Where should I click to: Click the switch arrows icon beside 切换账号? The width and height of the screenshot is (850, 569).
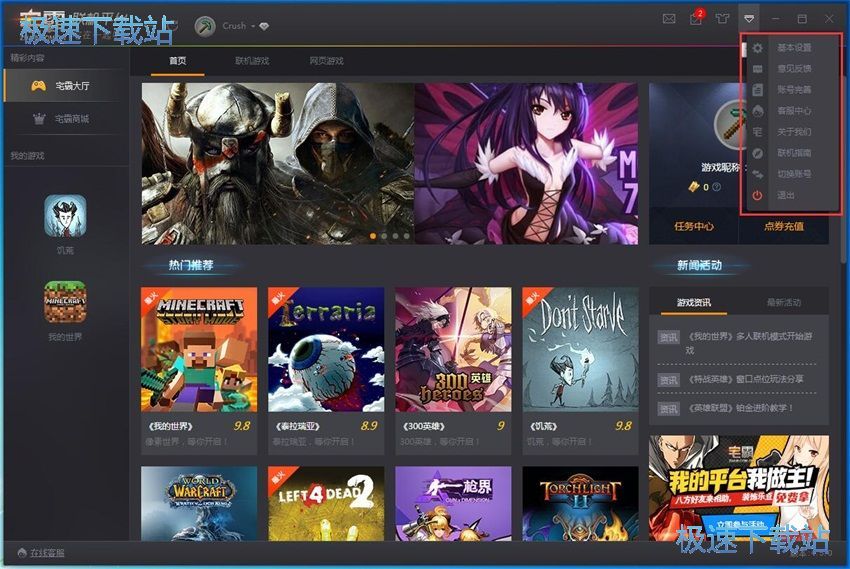[x=758, y=174]
